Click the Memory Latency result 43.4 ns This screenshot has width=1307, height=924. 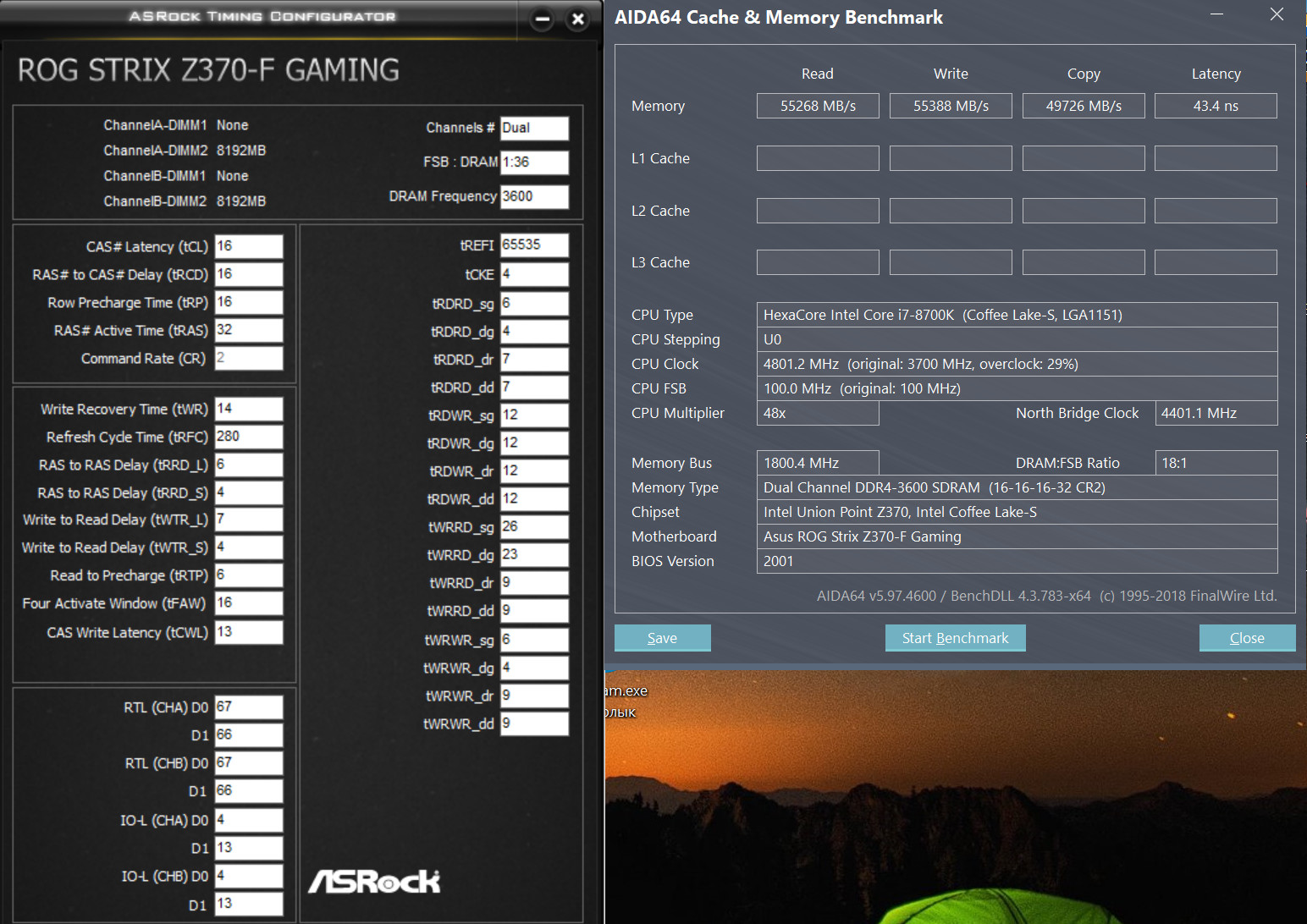[x=1216, y=106]
